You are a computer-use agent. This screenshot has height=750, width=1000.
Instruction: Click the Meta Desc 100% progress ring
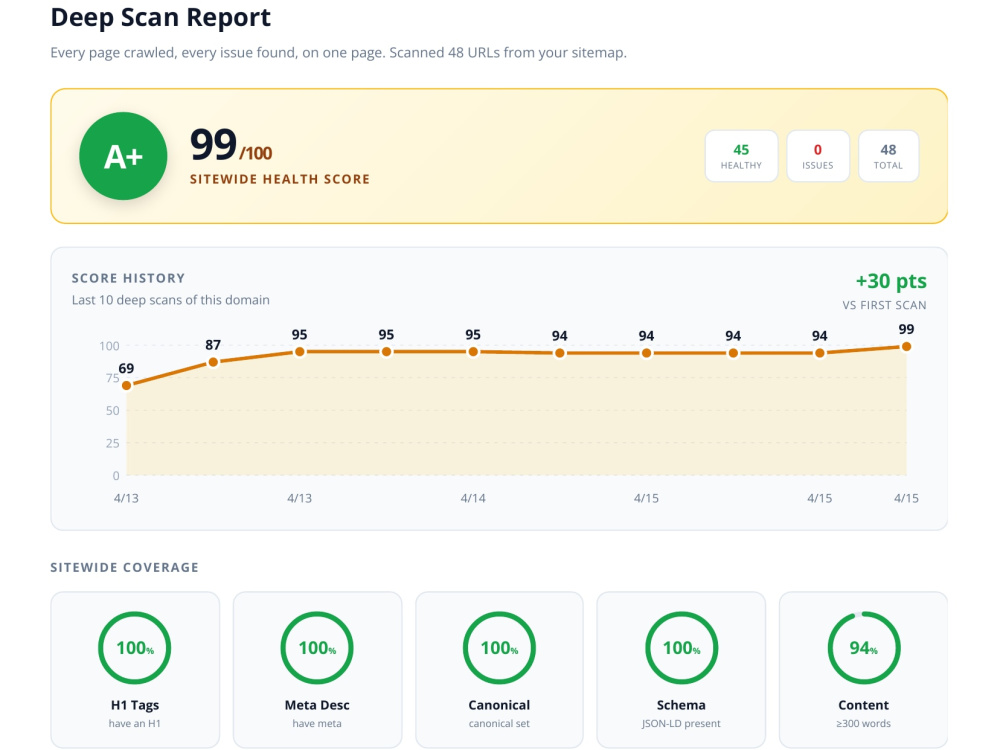click(x=317, y=648)
